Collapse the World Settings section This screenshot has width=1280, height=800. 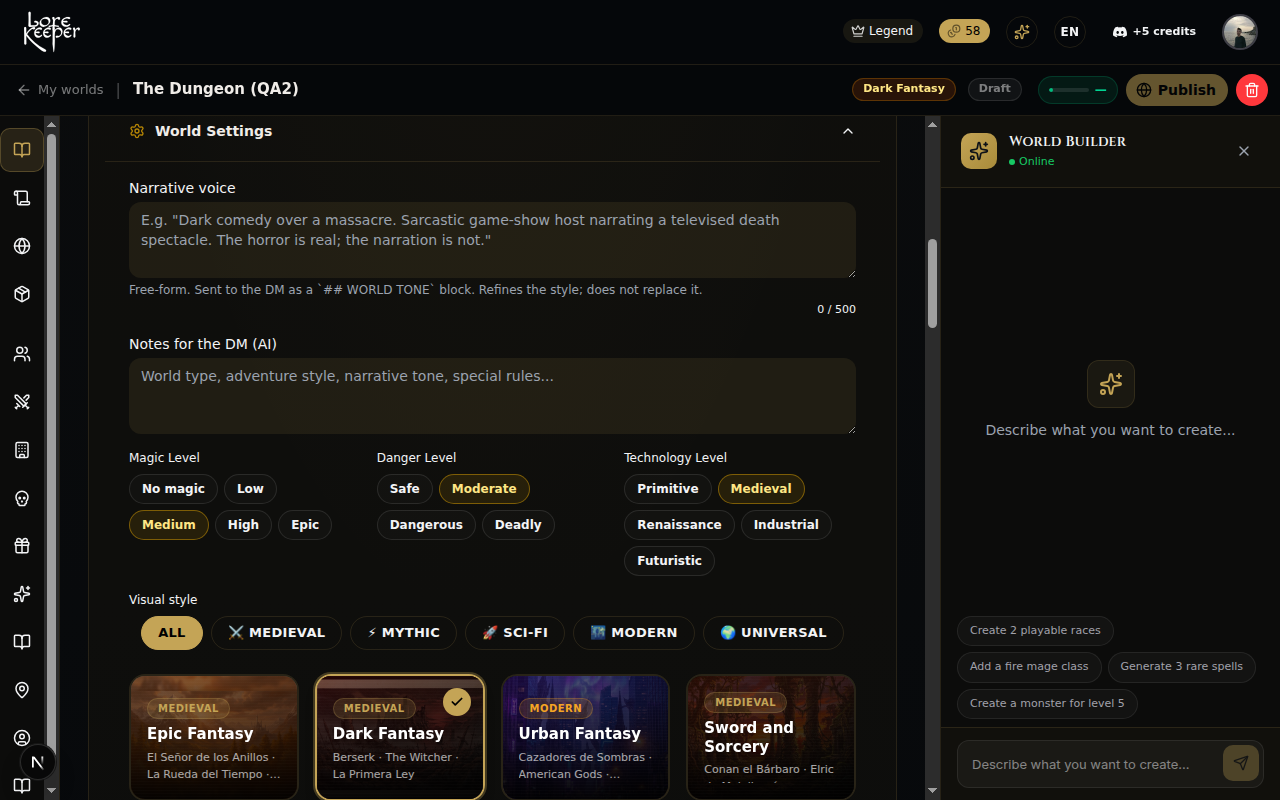click(x=848, y=131)
